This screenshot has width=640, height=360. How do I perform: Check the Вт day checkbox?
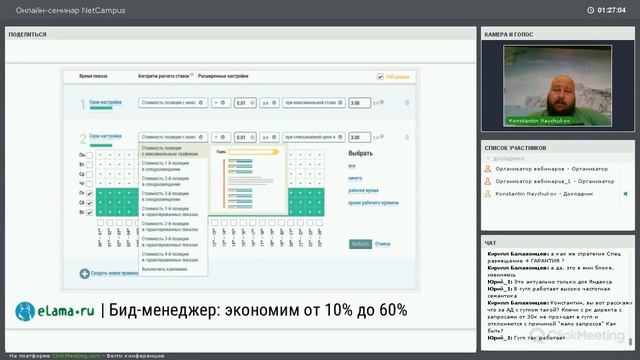[x=89, y=164]
